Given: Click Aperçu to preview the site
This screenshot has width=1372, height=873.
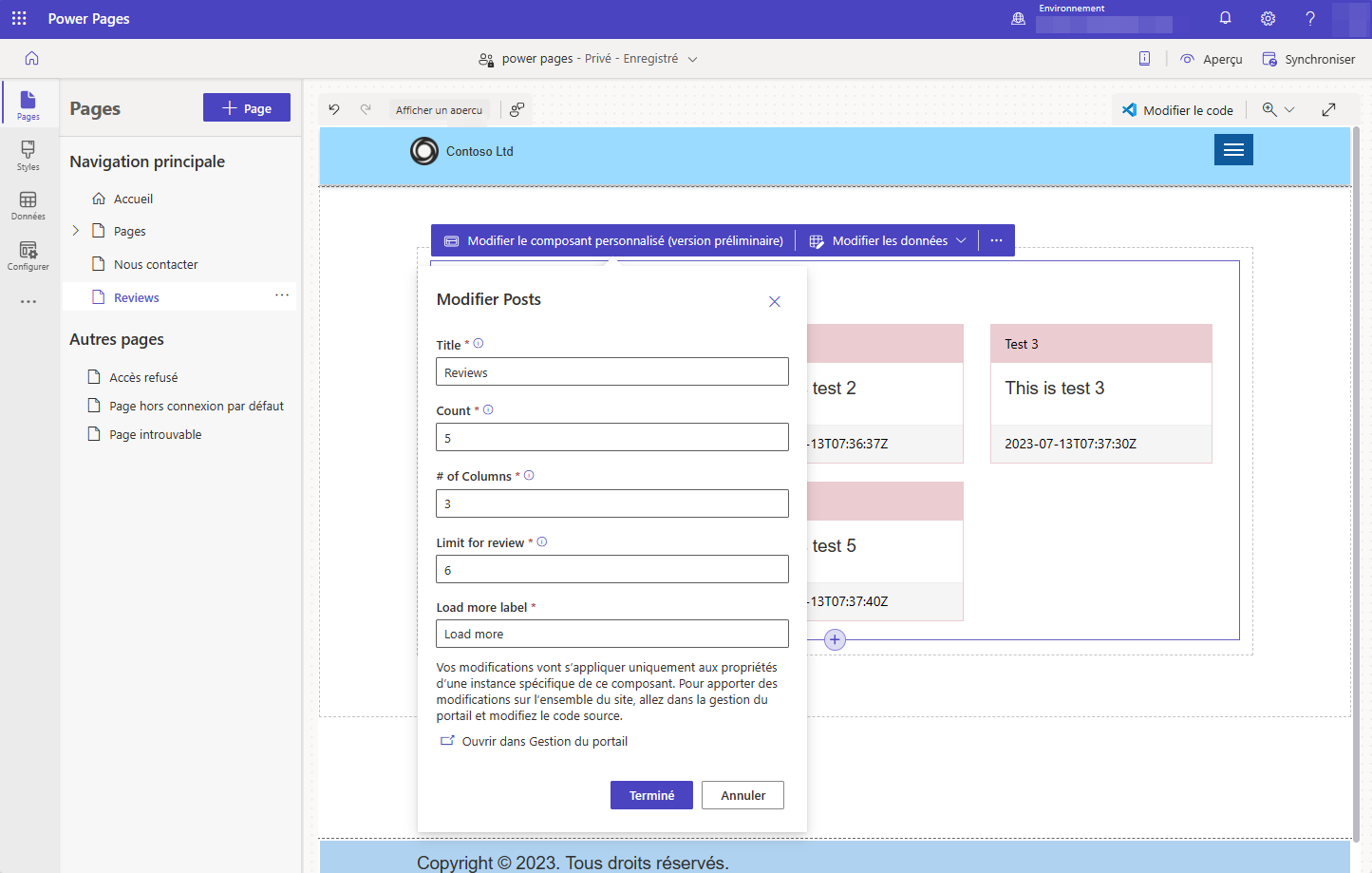Looking at the screenshot, I should (x=1212, y=59).
